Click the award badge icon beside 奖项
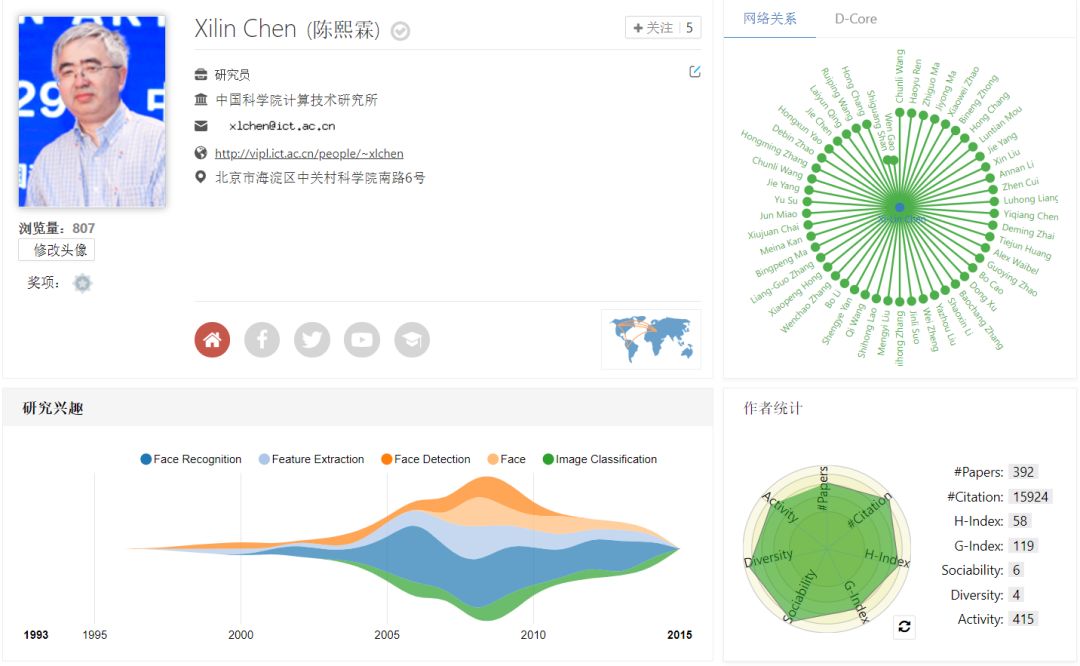The width and height of the screenshot is (1080, 666). [x=82, y=283]
